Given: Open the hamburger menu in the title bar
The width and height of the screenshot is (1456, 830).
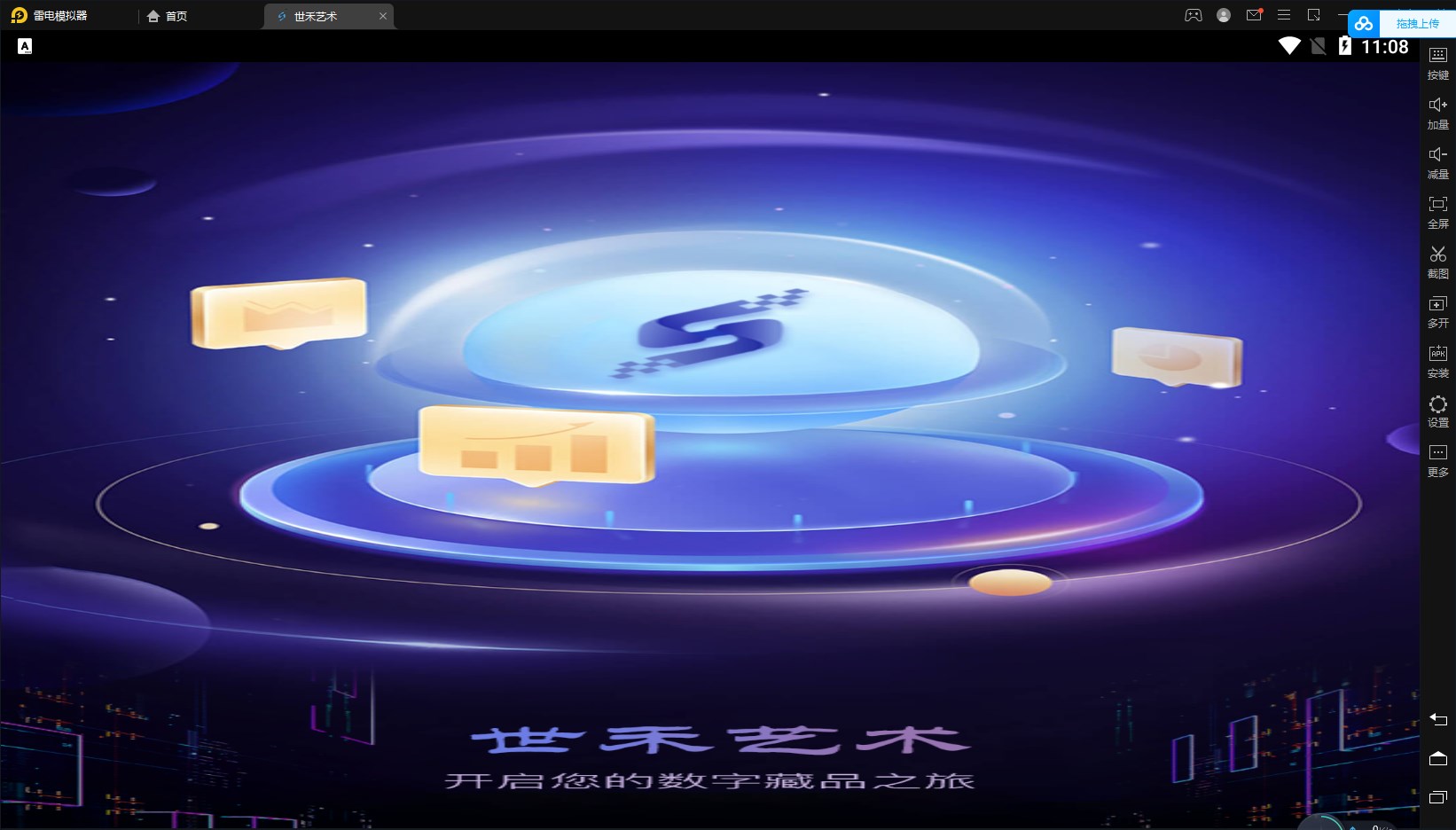Looking at the screenshot, I should click(1283, 15).
